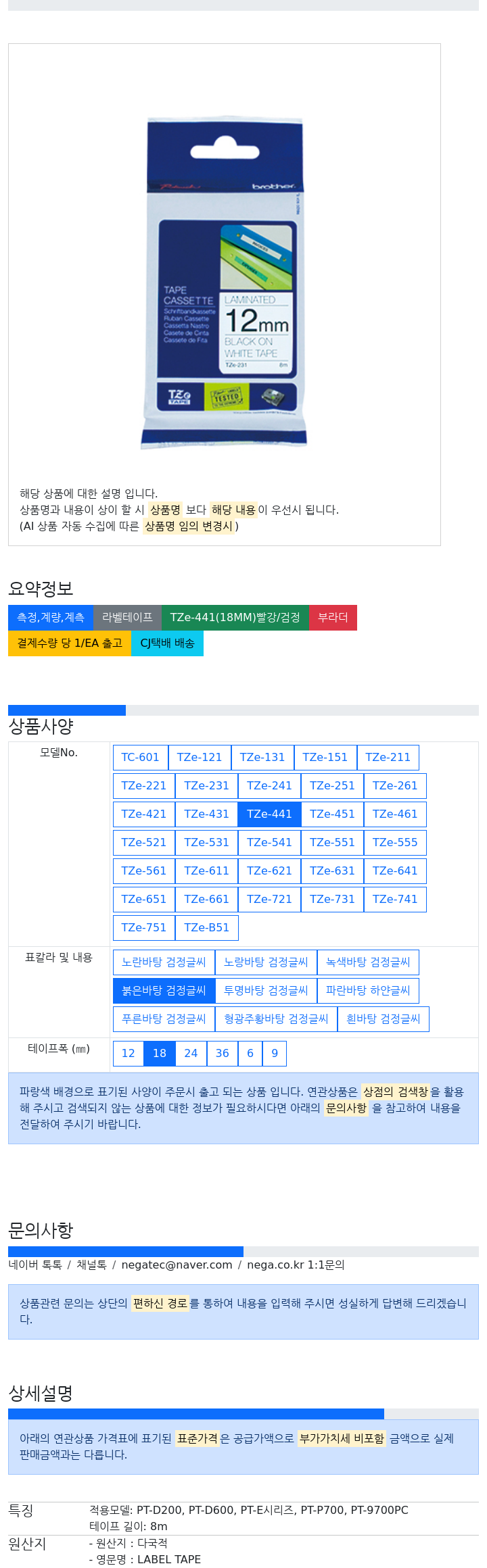Open the 라벨테이프 tag
This screenshot has height=1568, width=487.
click(127, 618)
